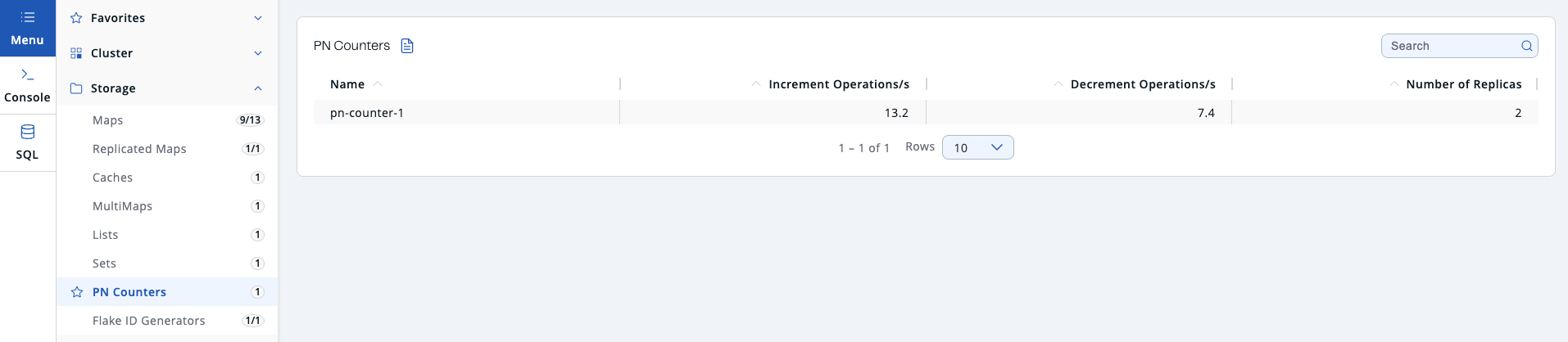Sort by Name column arrow
This screenshot has height=342, width=1568.
[378, 84]
